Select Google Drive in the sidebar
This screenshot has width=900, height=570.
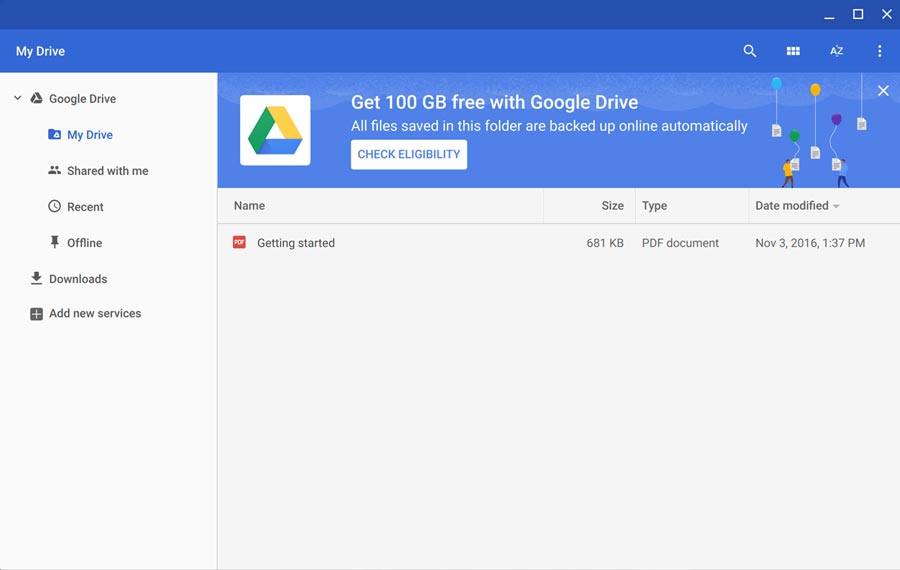83,99
